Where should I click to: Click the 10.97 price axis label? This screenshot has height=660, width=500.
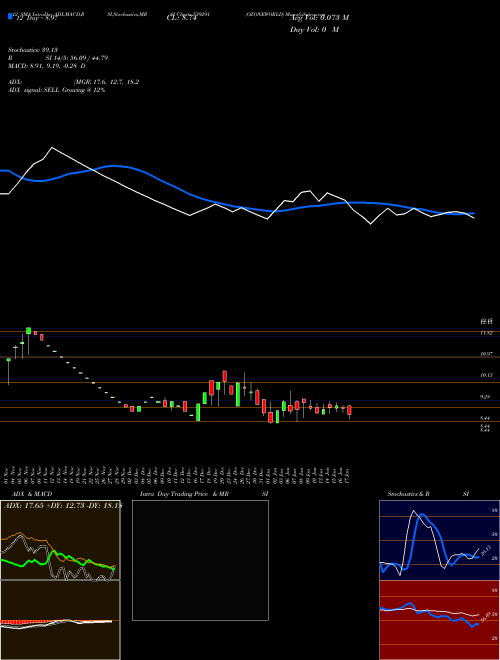click(x=486, y=354)
